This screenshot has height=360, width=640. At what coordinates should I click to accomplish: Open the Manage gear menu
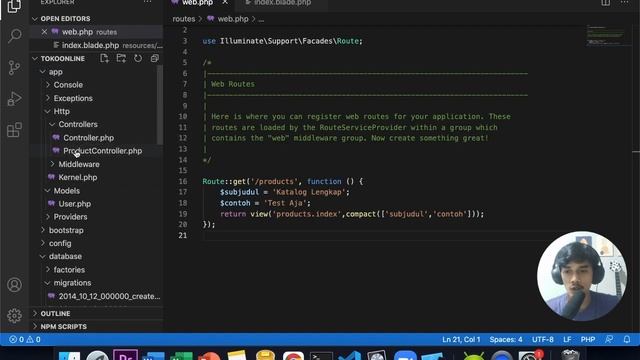pos(15,316)
